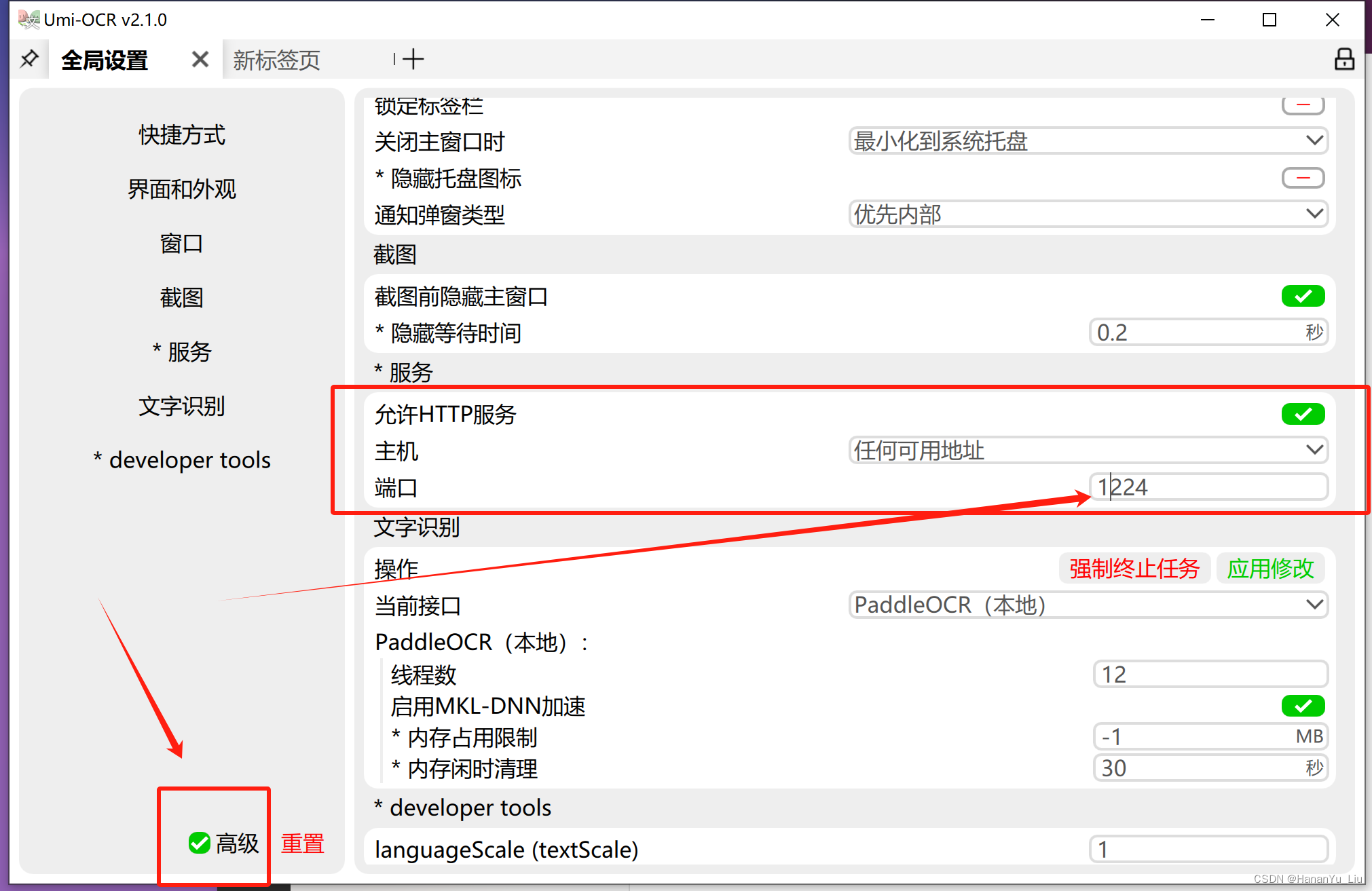The width and height of the screenshot is (1372, 891).
Task: Uncheck the 高级 advanced checkbox
Action: (200, 843)
